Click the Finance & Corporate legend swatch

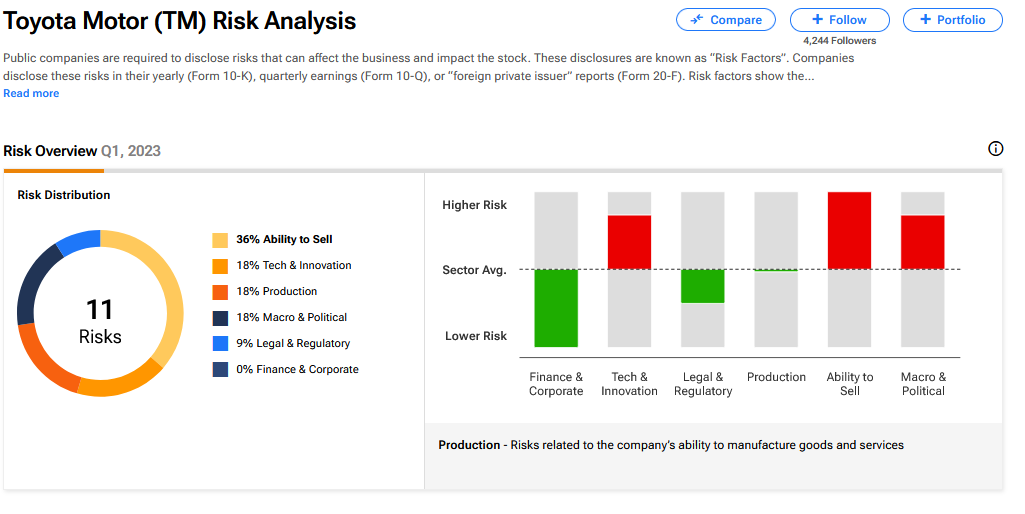click(220, 370)
